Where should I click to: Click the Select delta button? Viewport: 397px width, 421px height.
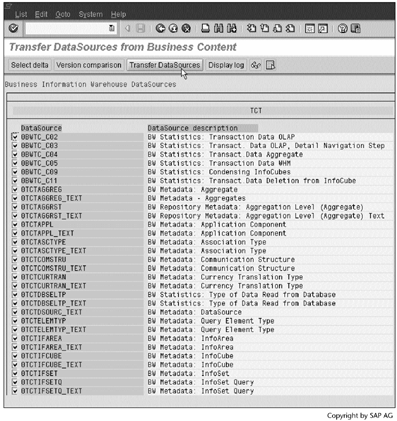[29, 65]
